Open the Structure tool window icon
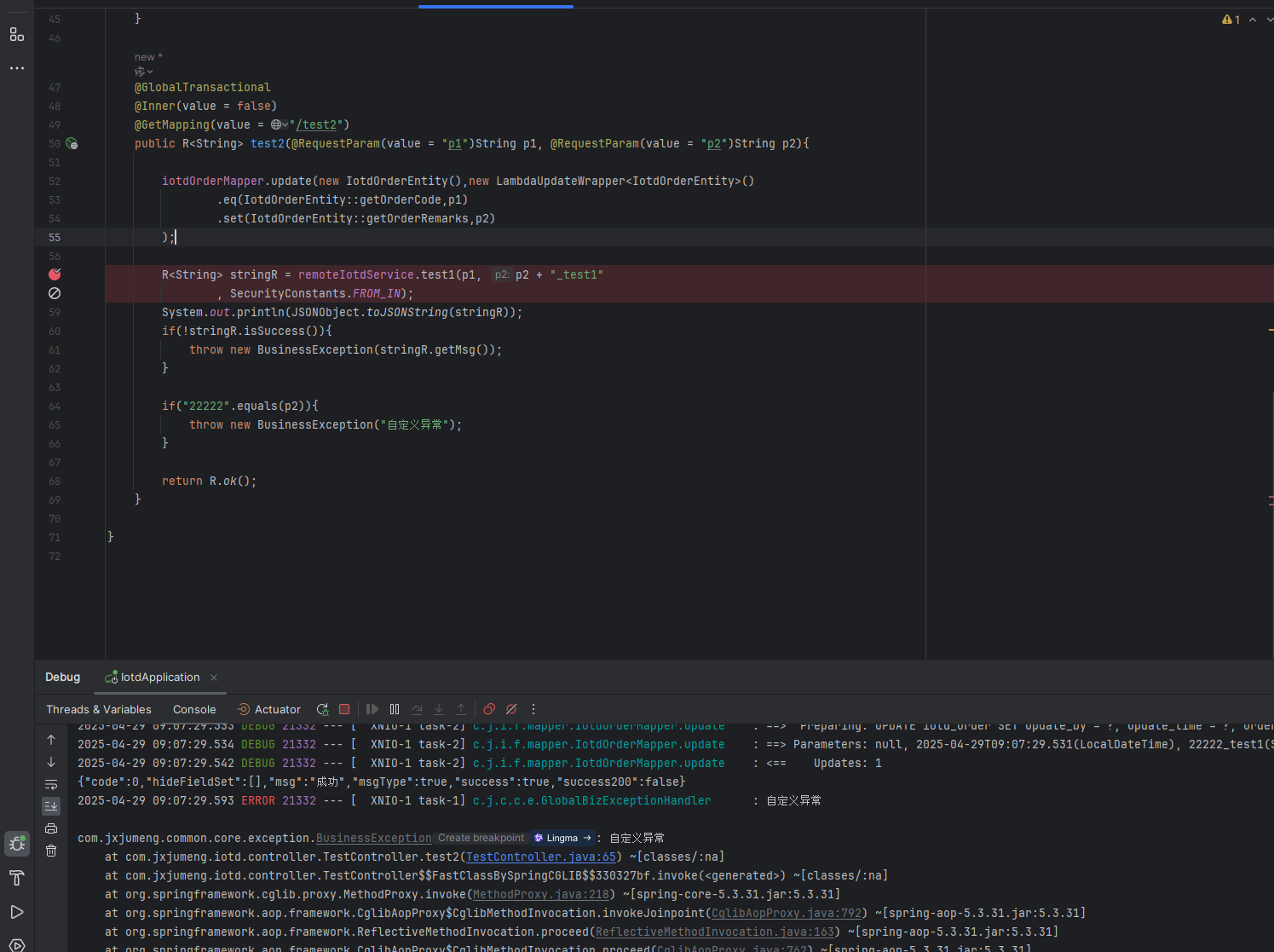1274x952 pixels. (16, 35)
